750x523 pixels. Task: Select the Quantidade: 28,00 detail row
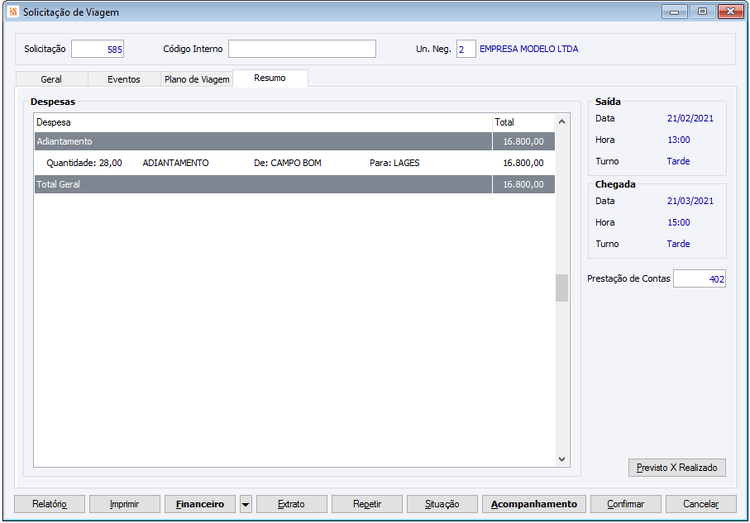click(x=295, y=163)
